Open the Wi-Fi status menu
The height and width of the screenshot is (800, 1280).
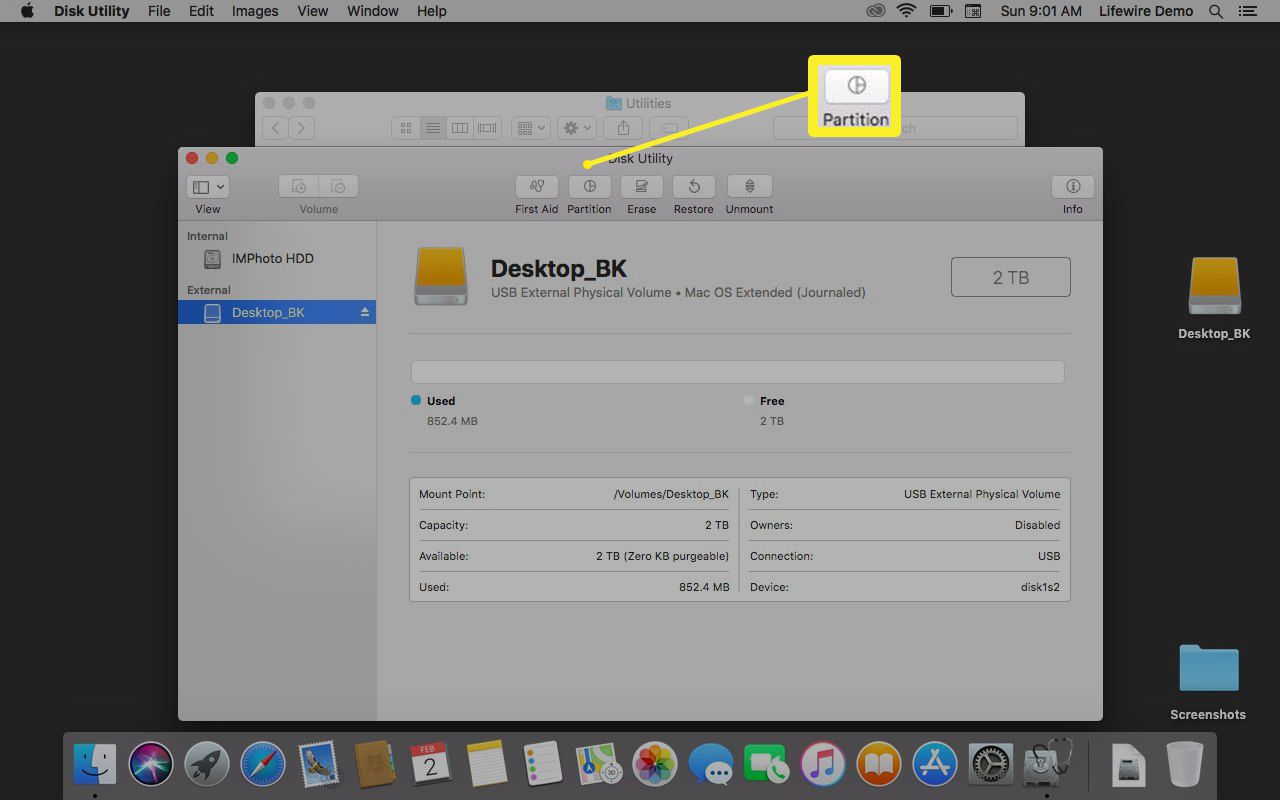[x=907, y=11]
